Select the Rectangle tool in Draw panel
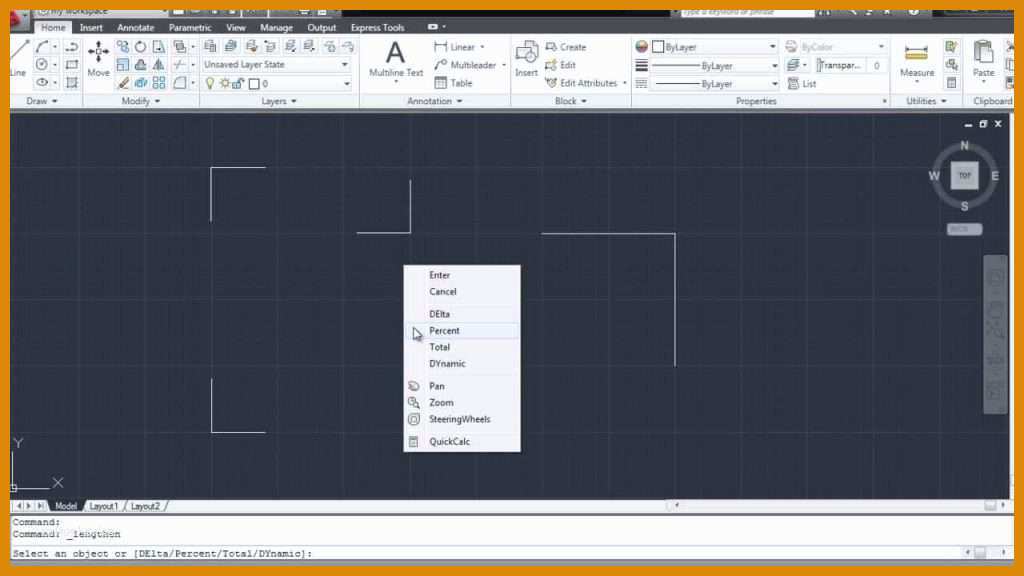 click(x=72, y=65)
